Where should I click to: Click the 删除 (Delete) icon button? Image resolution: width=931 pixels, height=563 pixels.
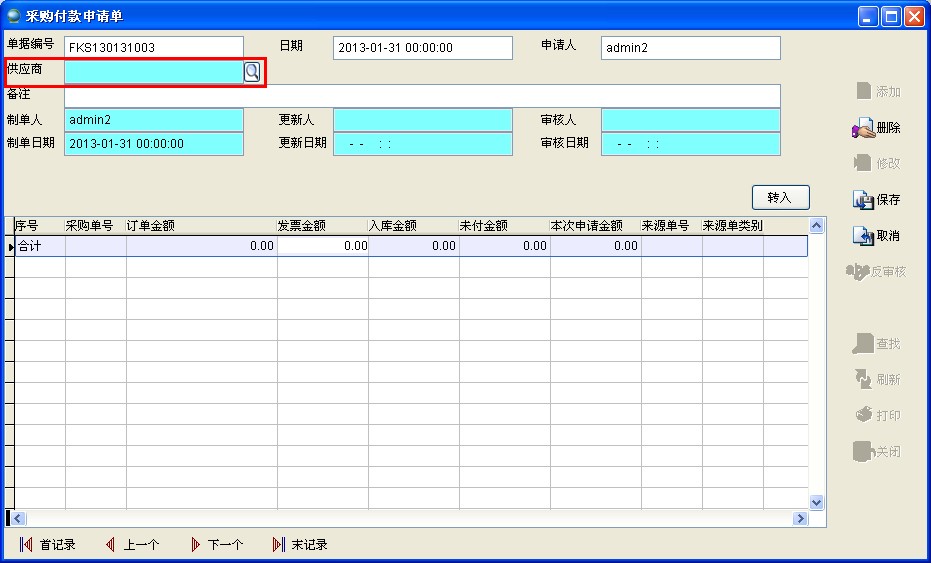pos(876,128)
